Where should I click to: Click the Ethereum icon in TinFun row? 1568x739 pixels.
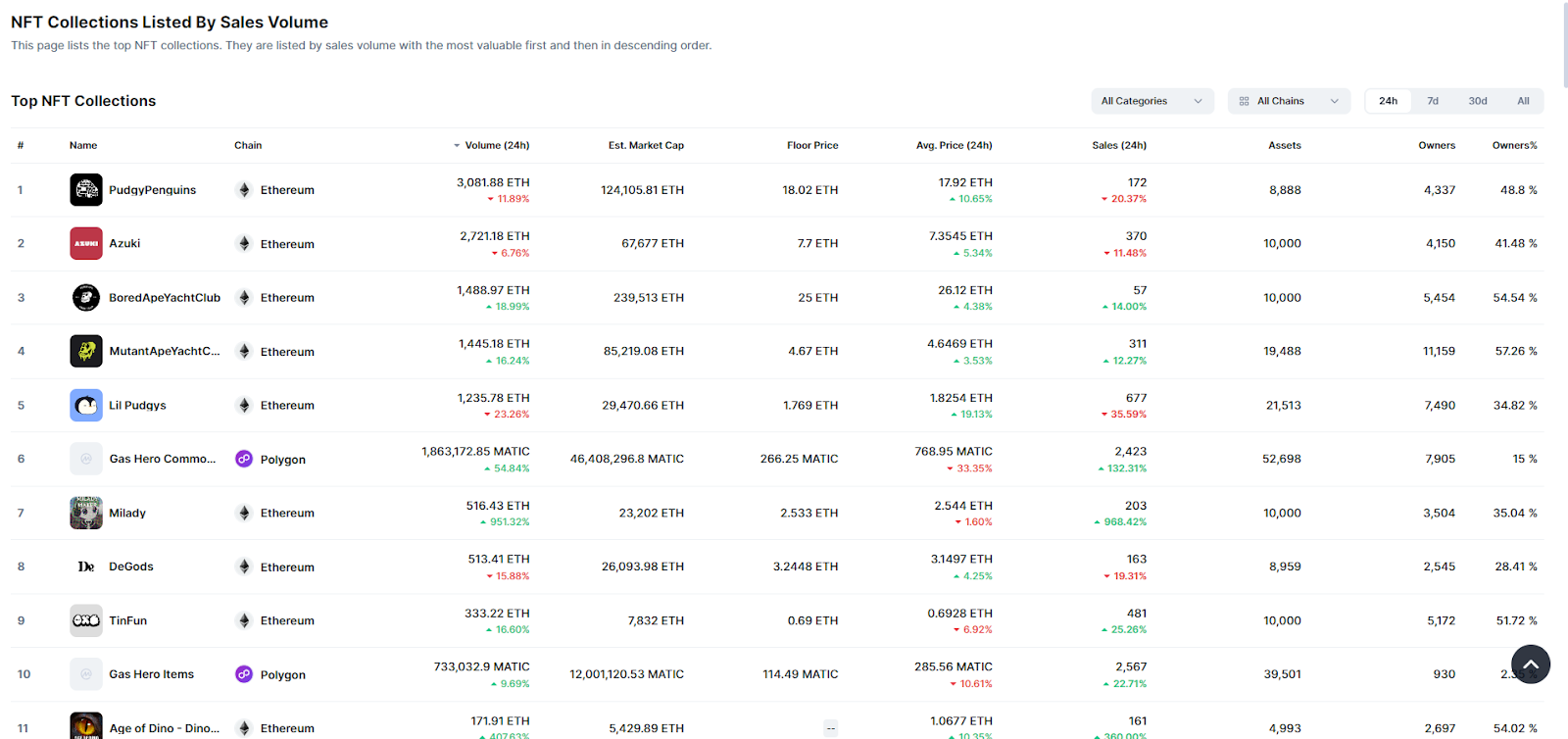[244, 620]
